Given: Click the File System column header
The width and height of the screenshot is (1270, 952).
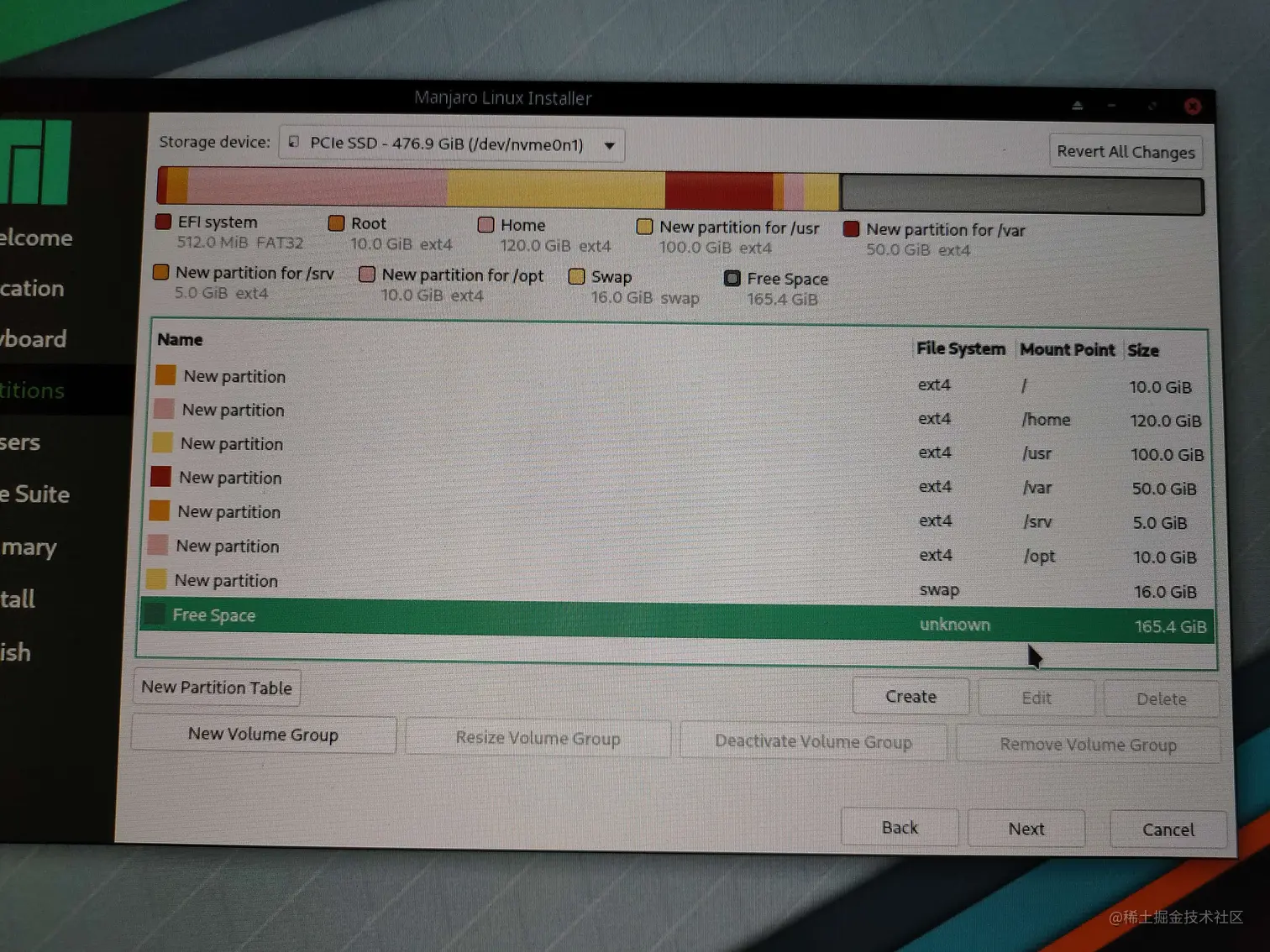Looking at the screenshot, I should point(961,348).
